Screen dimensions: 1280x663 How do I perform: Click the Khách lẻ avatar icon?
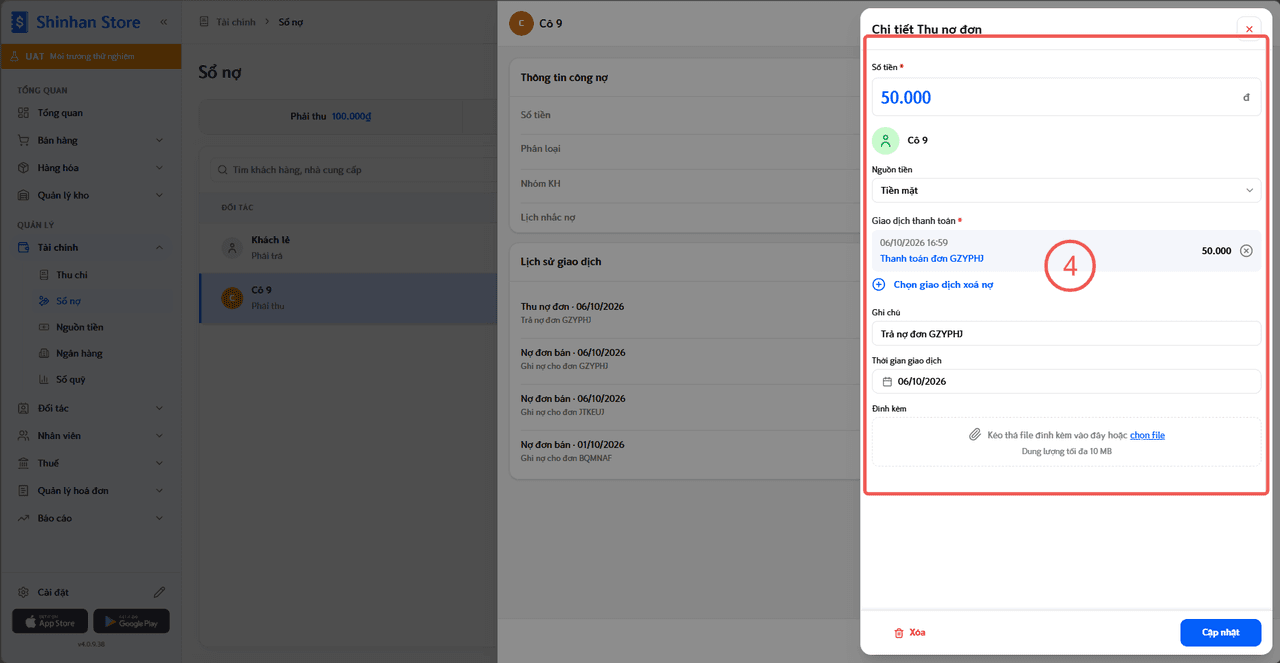(x=232, y=247)
